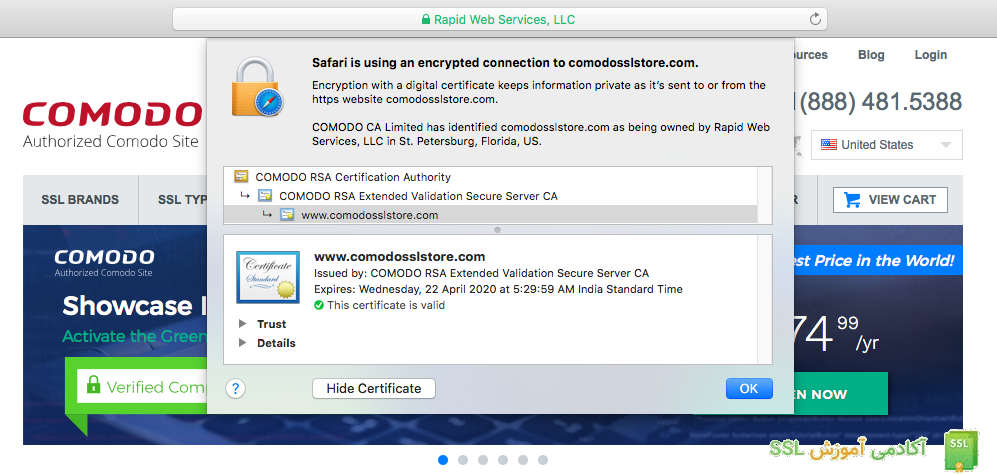
Task: Select www.comodosslstore.com certificate row
Action: (490, 215)
